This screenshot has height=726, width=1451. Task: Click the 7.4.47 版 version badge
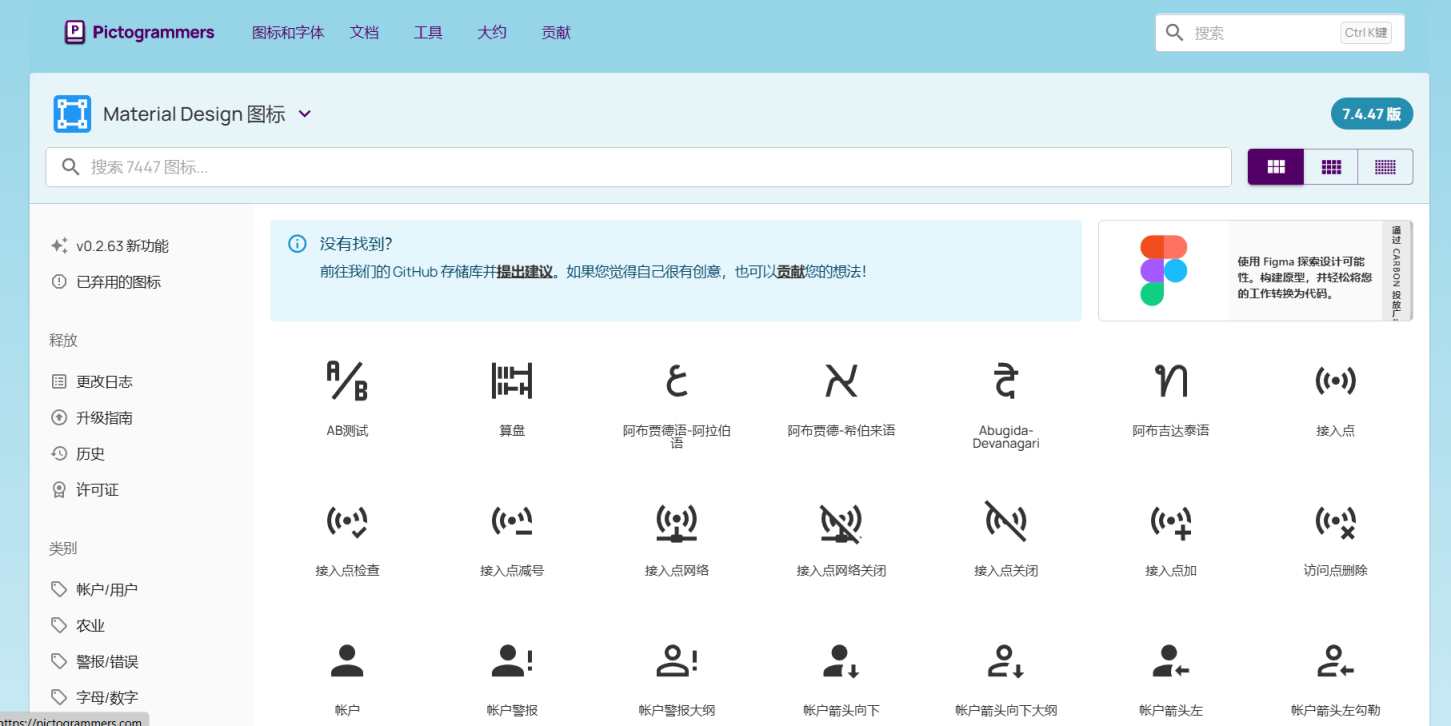click(1371, 114)
